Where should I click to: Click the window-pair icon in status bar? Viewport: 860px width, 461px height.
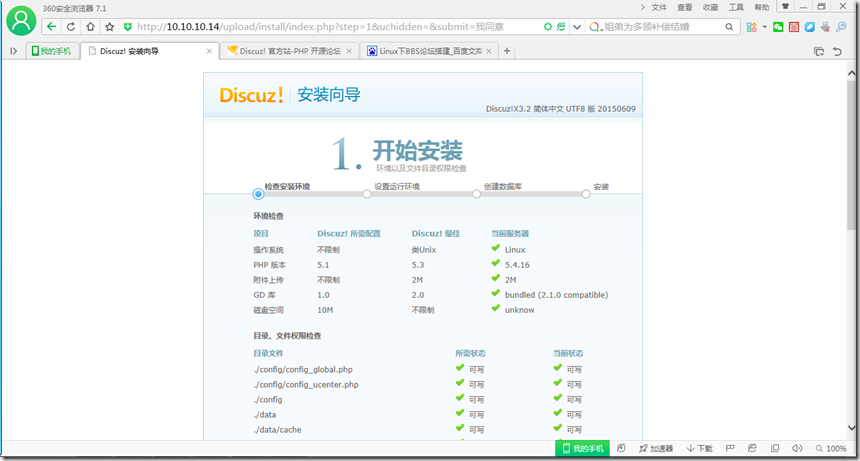(774, 448)
